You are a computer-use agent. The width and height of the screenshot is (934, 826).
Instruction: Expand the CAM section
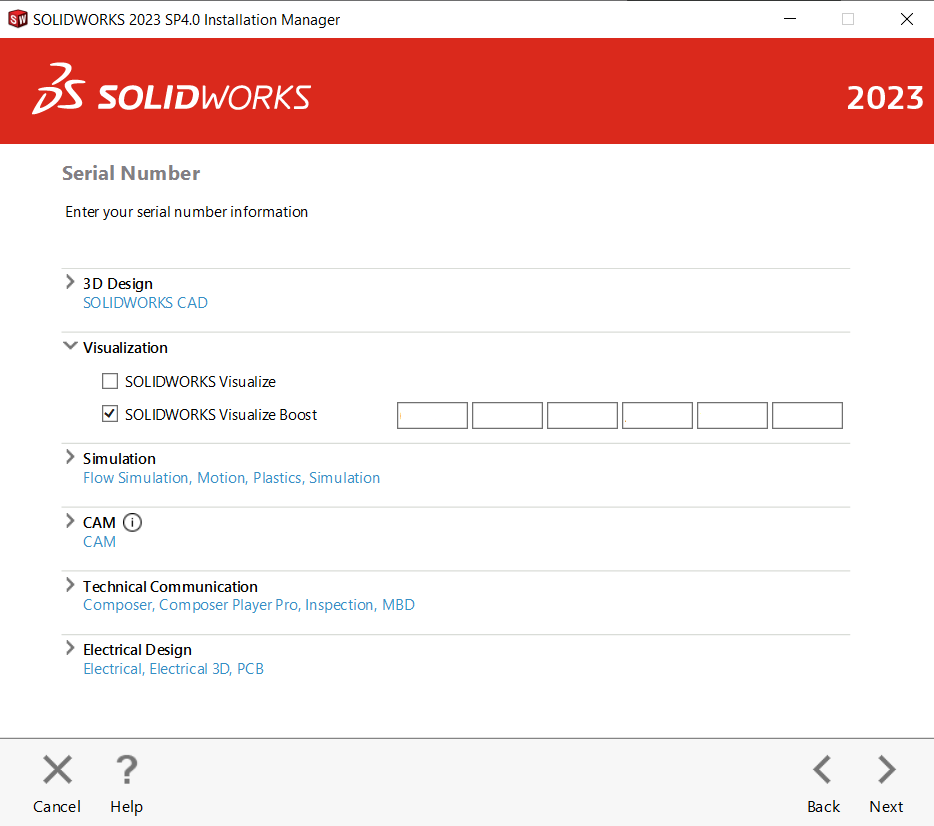[x=70, y=522]
